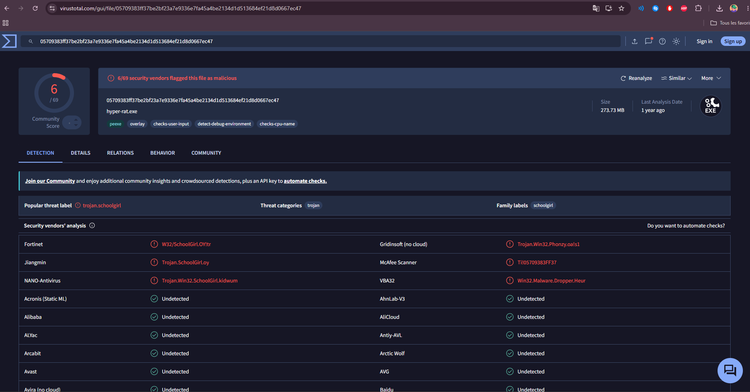Screen dimensions: 750x392
Task: Open the extensions puzzle icon
Action: (x=698, y=8)
